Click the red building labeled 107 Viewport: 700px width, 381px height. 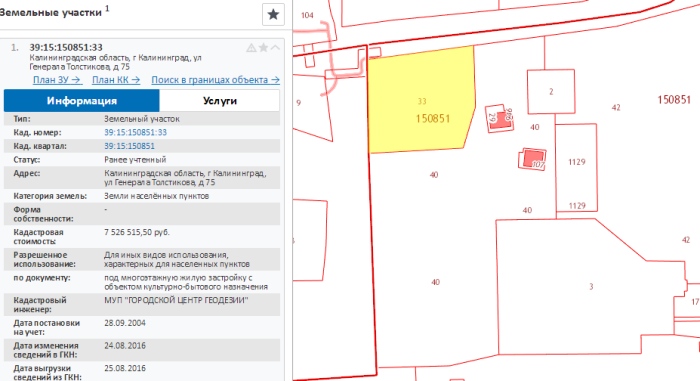click(533, 159)
